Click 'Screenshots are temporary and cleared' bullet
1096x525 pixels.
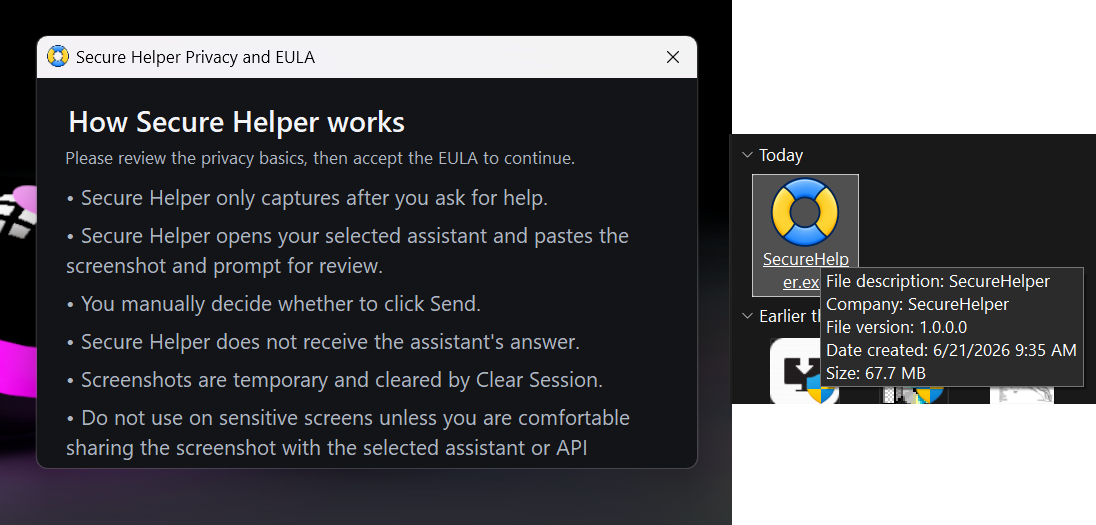click(334, 380)
